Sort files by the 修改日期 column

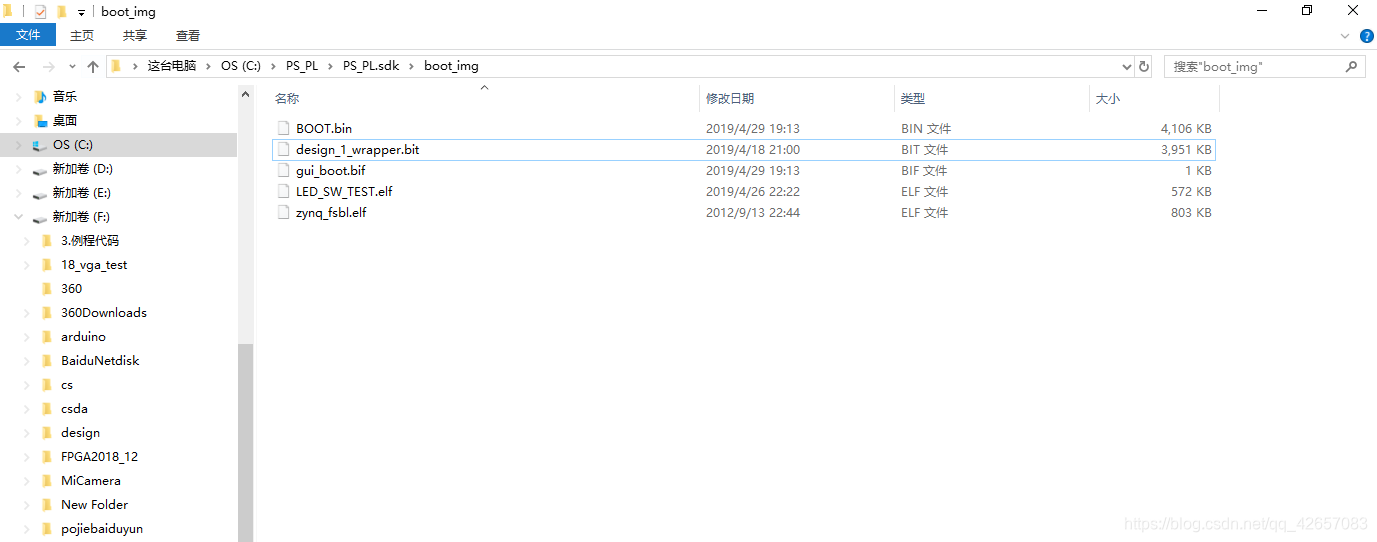coord(730,98)
